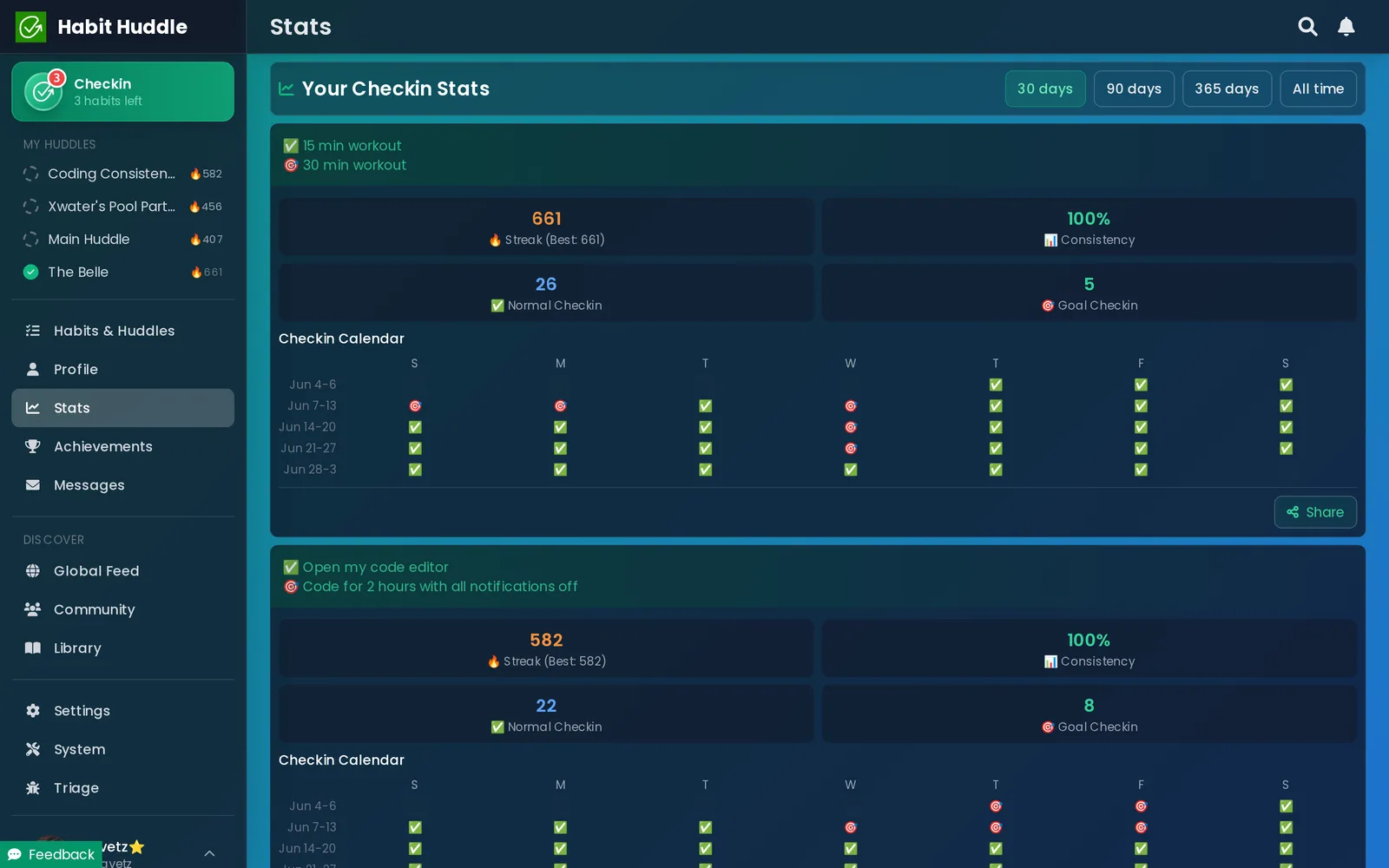Go to Profile page
Image resolution: width=1389 pixels, height=868 pixels.
point(122,369)
